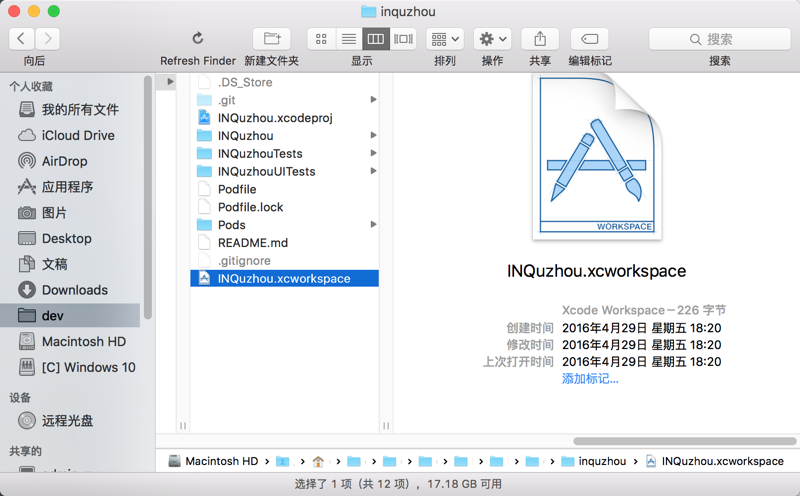Select the dev folder in sidebar
This screenshot has height=496, width=800.
point(70,315)
